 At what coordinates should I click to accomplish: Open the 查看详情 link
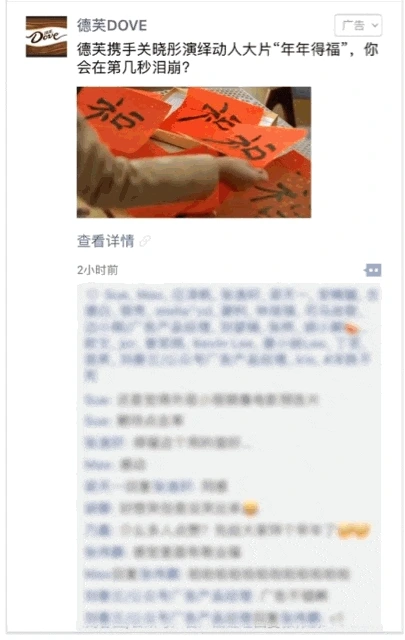105,241
